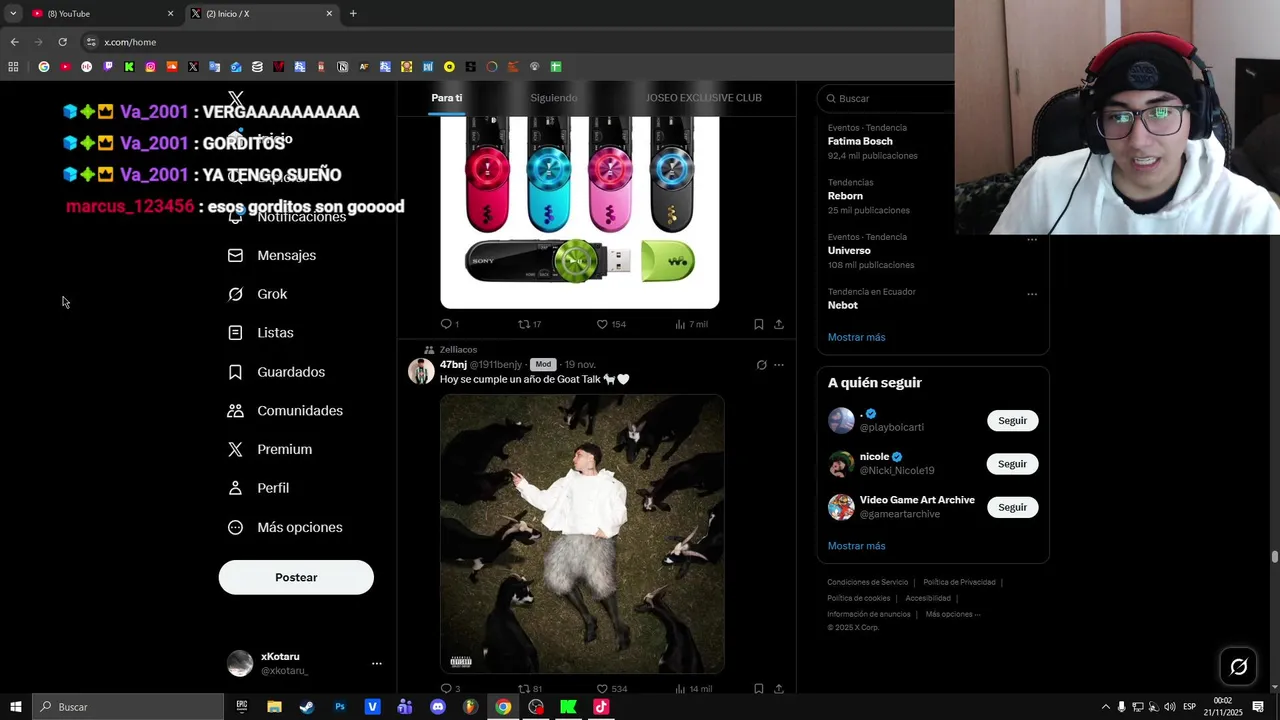Viewport: 1280px width, 720px height.
Task: Bookmark the Sony Walkman post
Action: [758, 324]
